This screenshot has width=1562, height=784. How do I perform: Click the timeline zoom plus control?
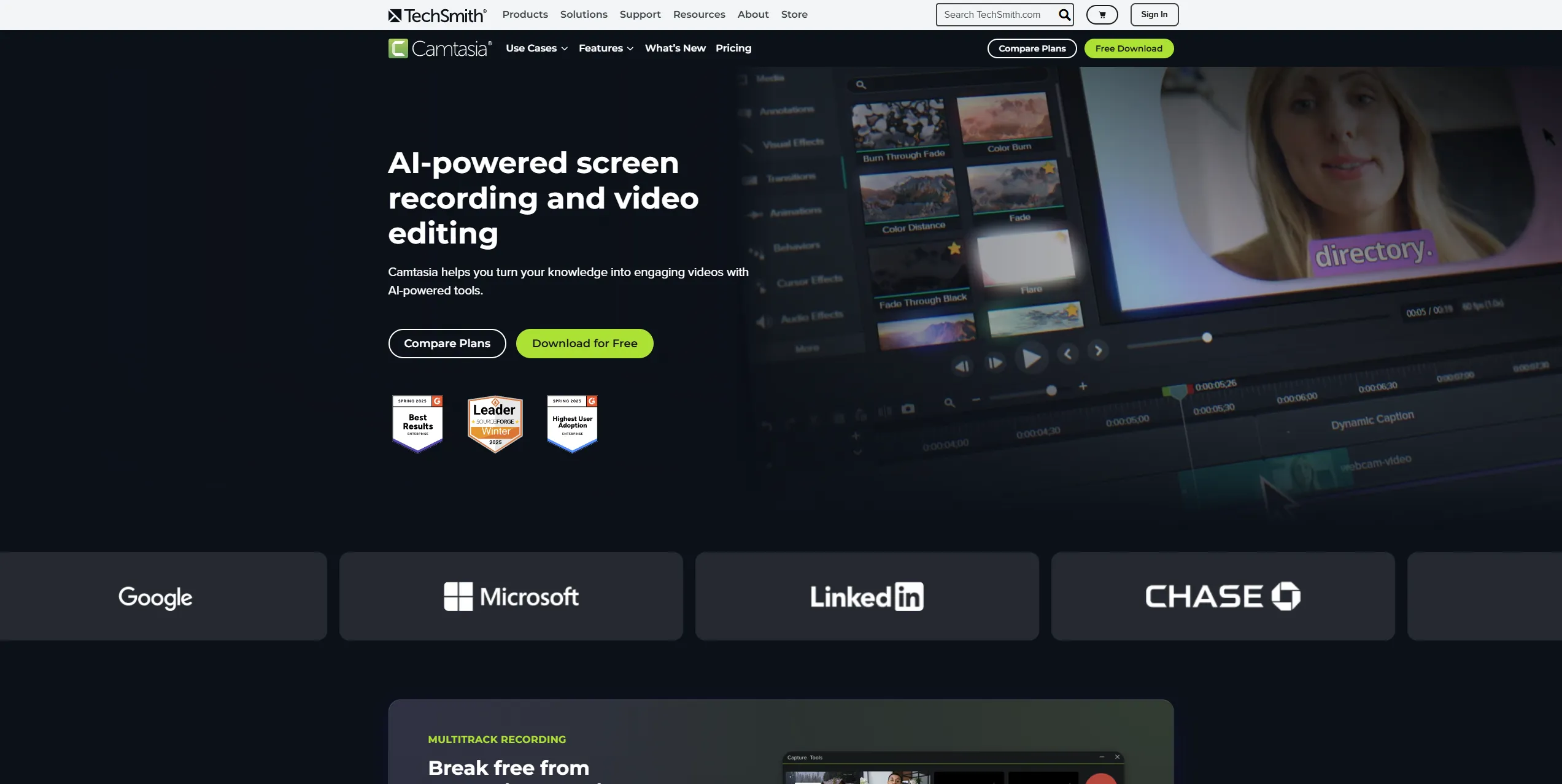click(1084, 387)
